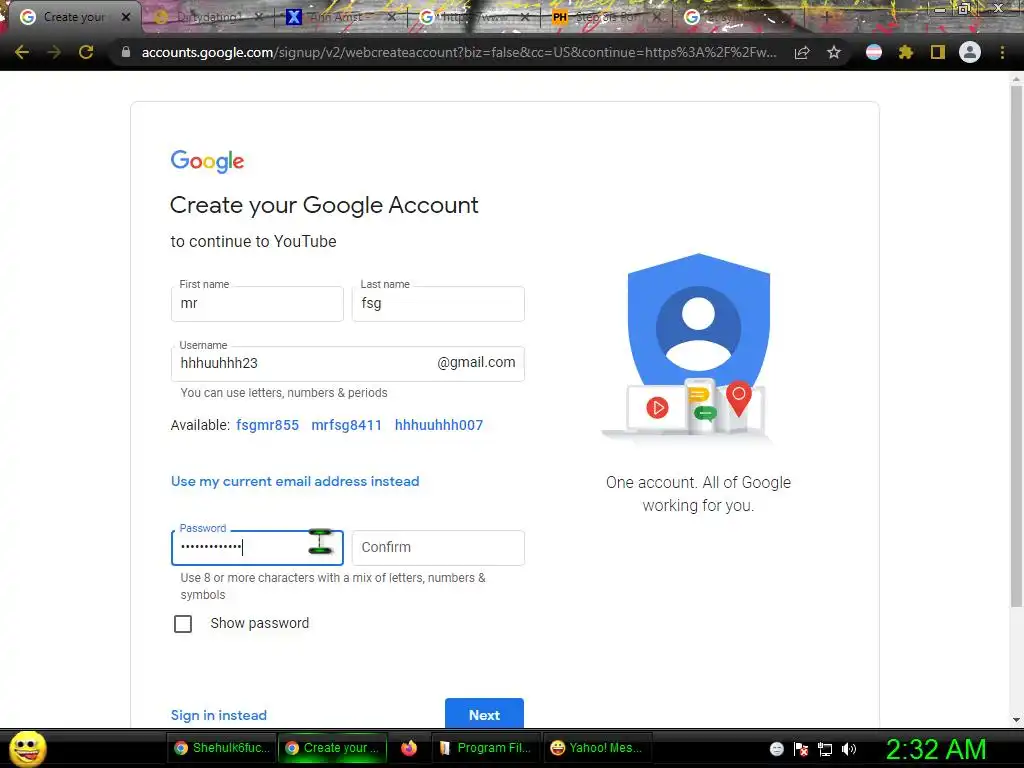Open the Extensions puzzle piece menu
The height and width of the screenshot is (768, 1024).
(x=905, y=52)
